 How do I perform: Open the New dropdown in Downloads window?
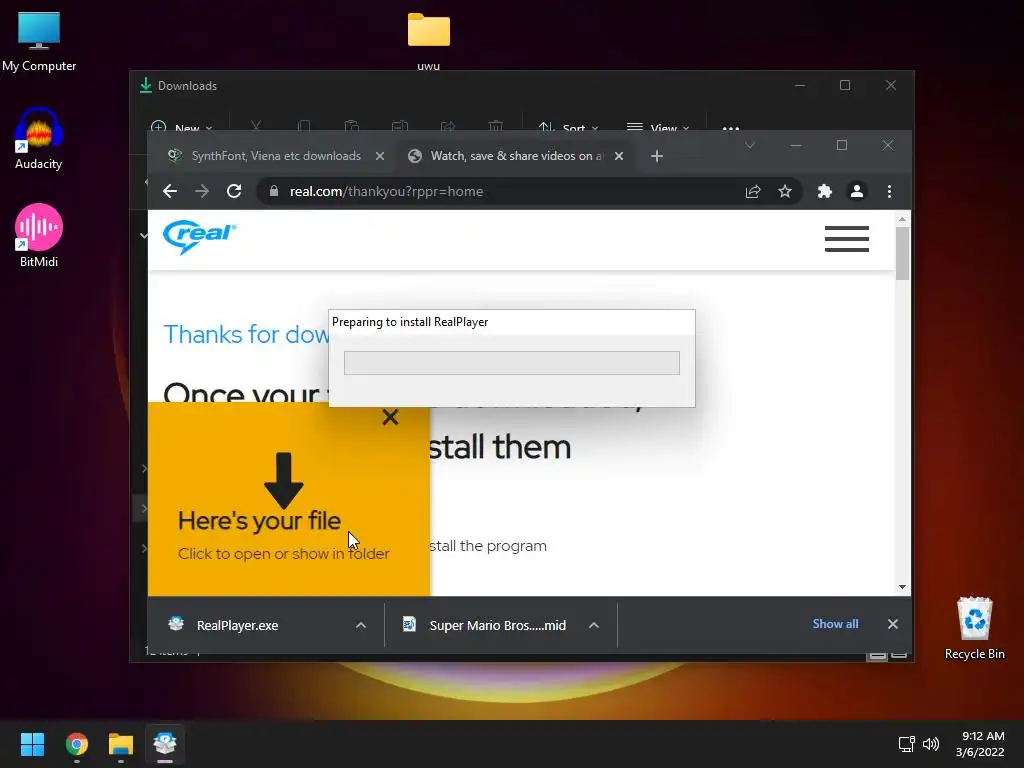click(182, 127)
